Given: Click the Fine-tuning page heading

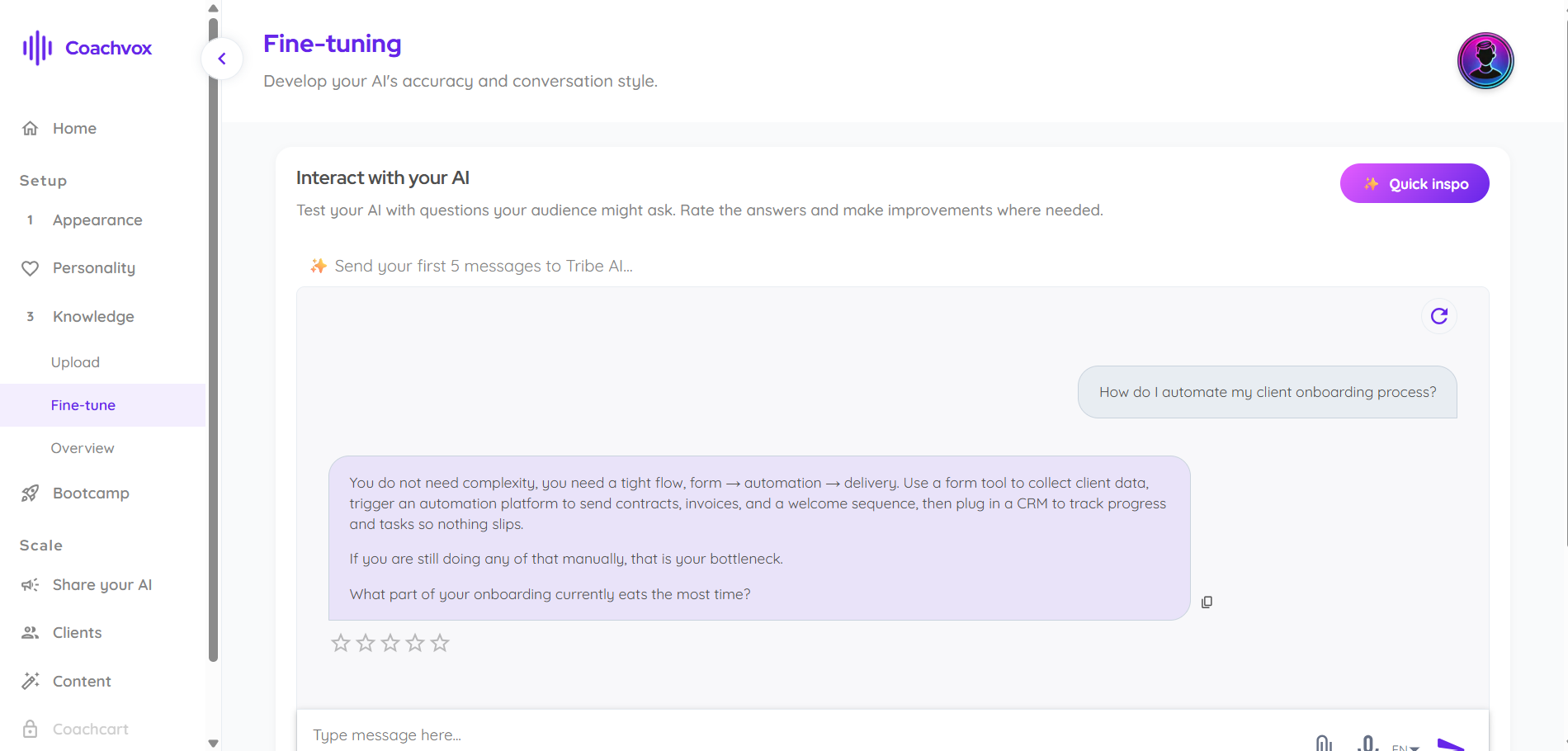Looking at the screenshot, I should (333, 44).
